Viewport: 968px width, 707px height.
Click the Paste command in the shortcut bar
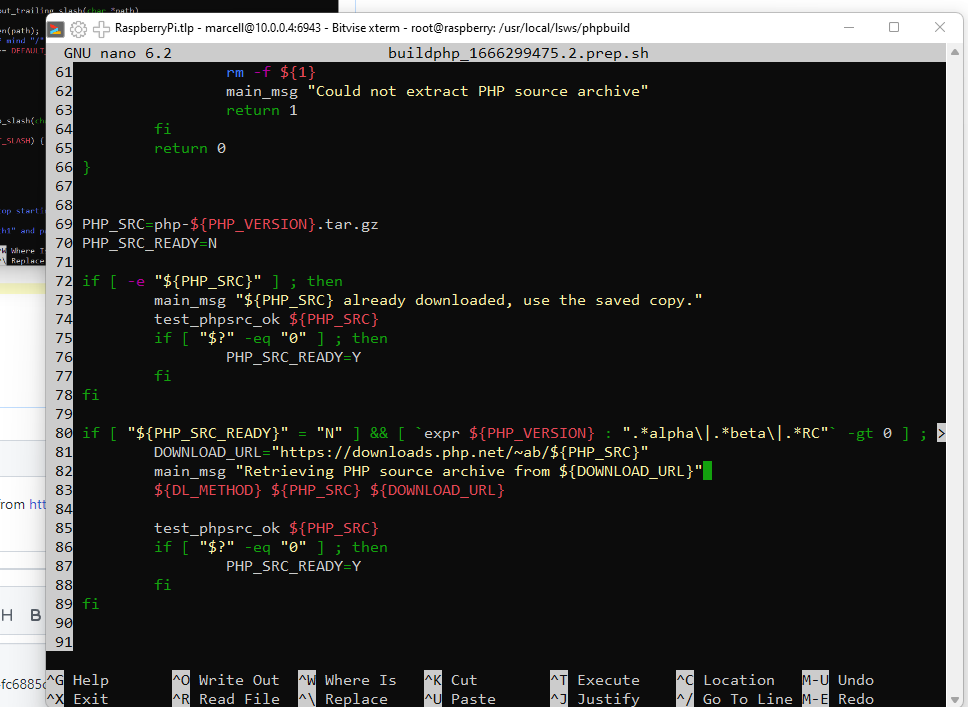coord(472,698)
